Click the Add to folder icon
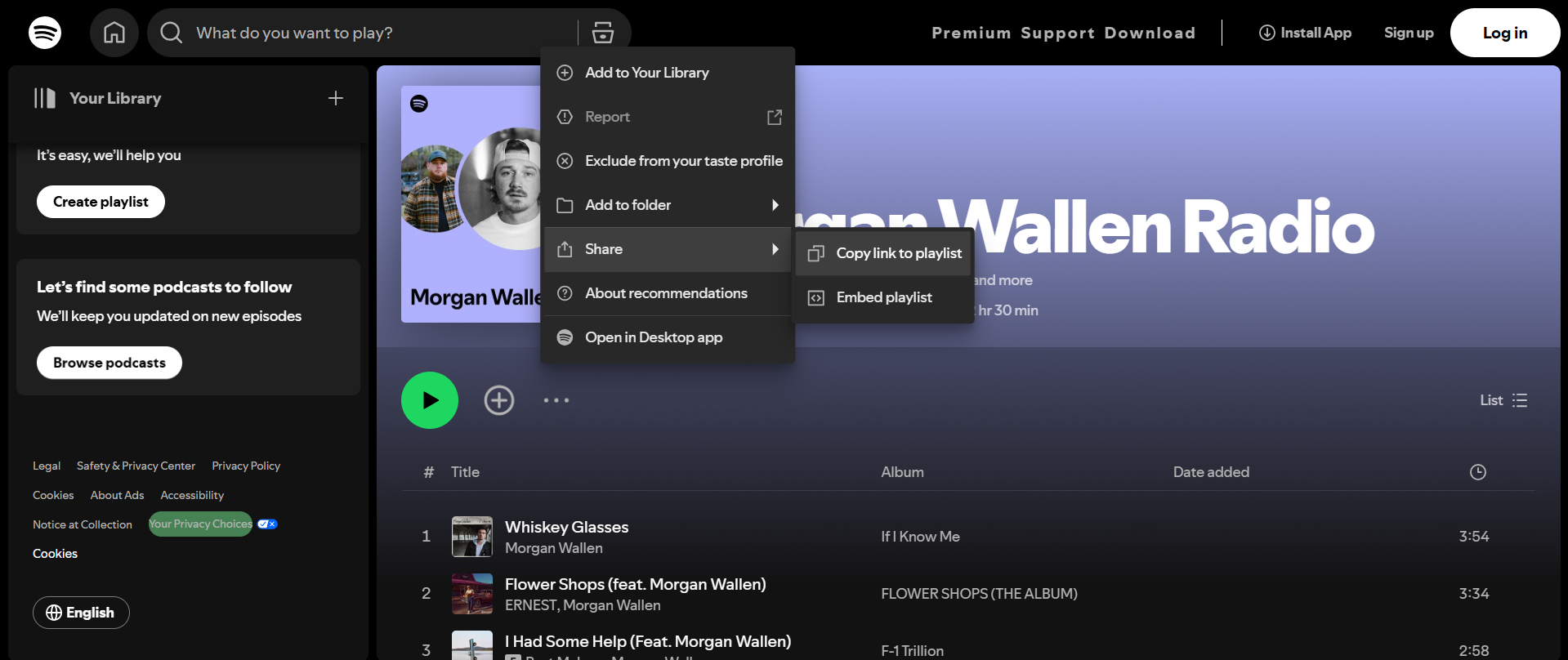The image size is (1568, 660). 565,205
